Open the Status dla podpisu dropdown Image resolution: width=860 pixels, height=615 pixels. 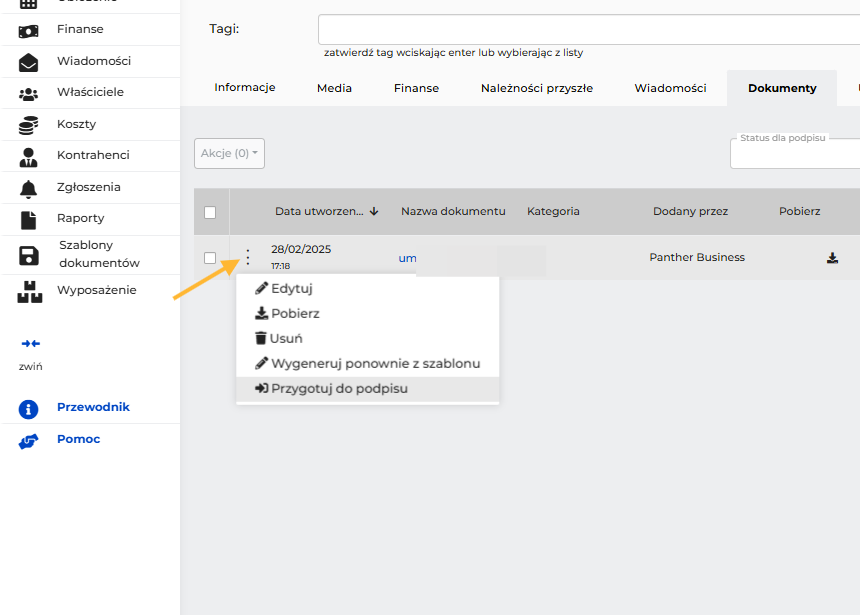(795, 153)
